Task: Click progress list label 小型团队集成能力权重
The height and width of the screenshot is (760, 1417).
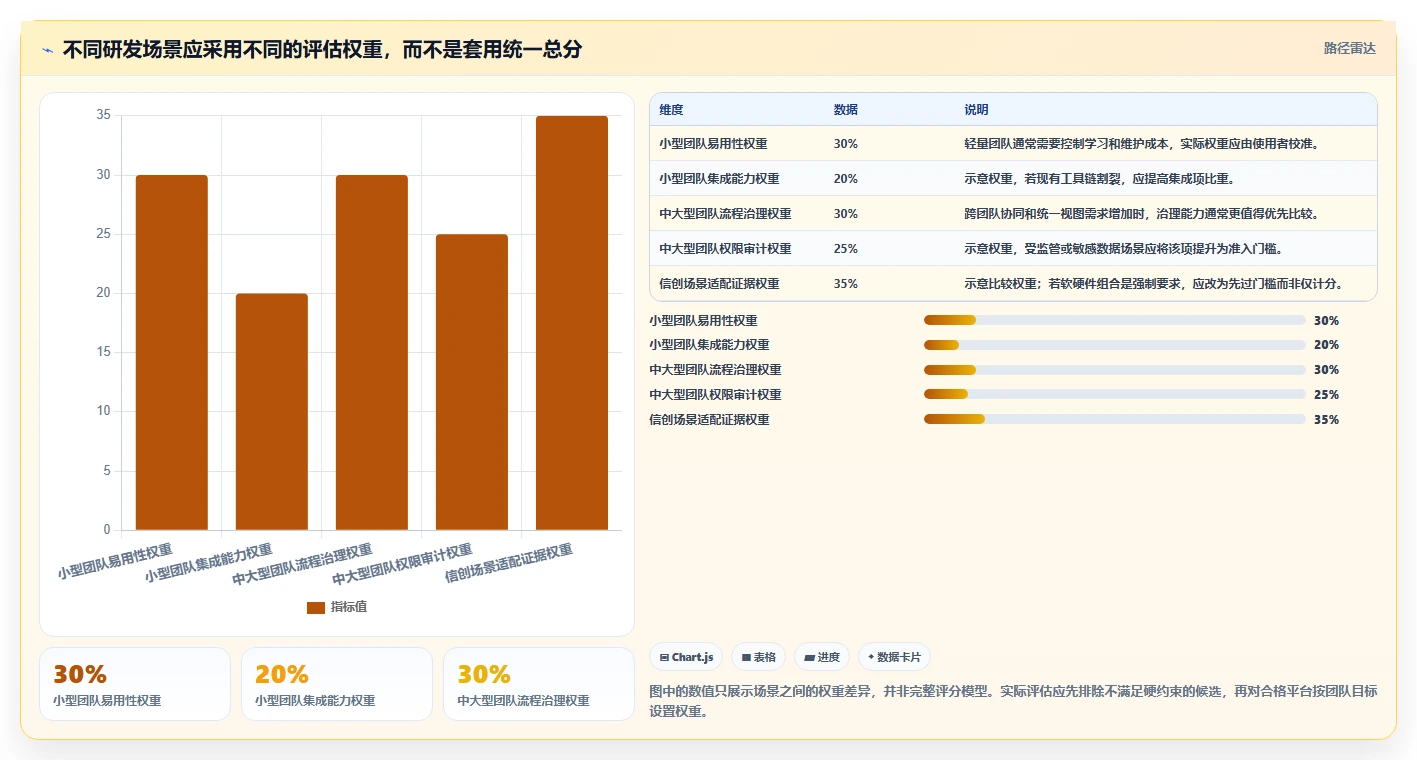Action: [x=709, y=345]
